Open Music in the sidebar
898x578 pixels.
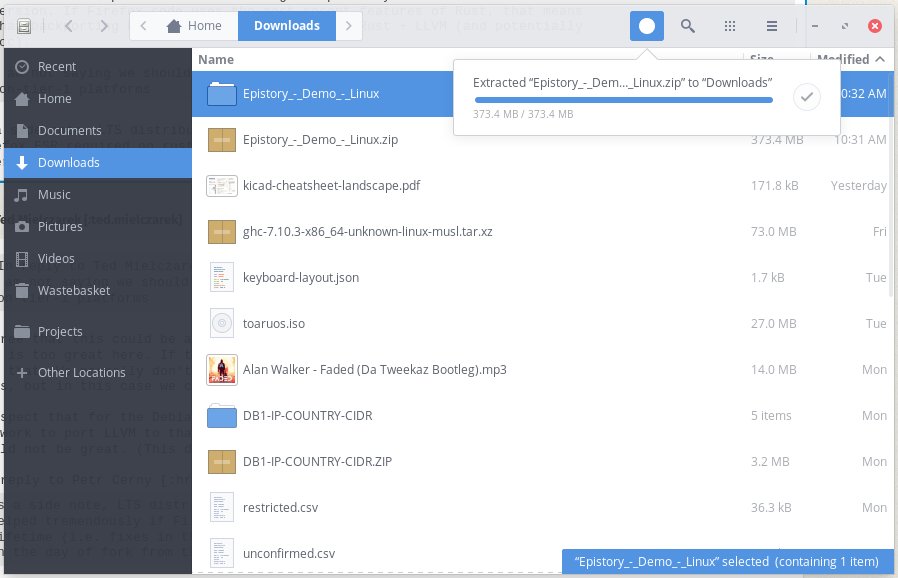point(98,195)
